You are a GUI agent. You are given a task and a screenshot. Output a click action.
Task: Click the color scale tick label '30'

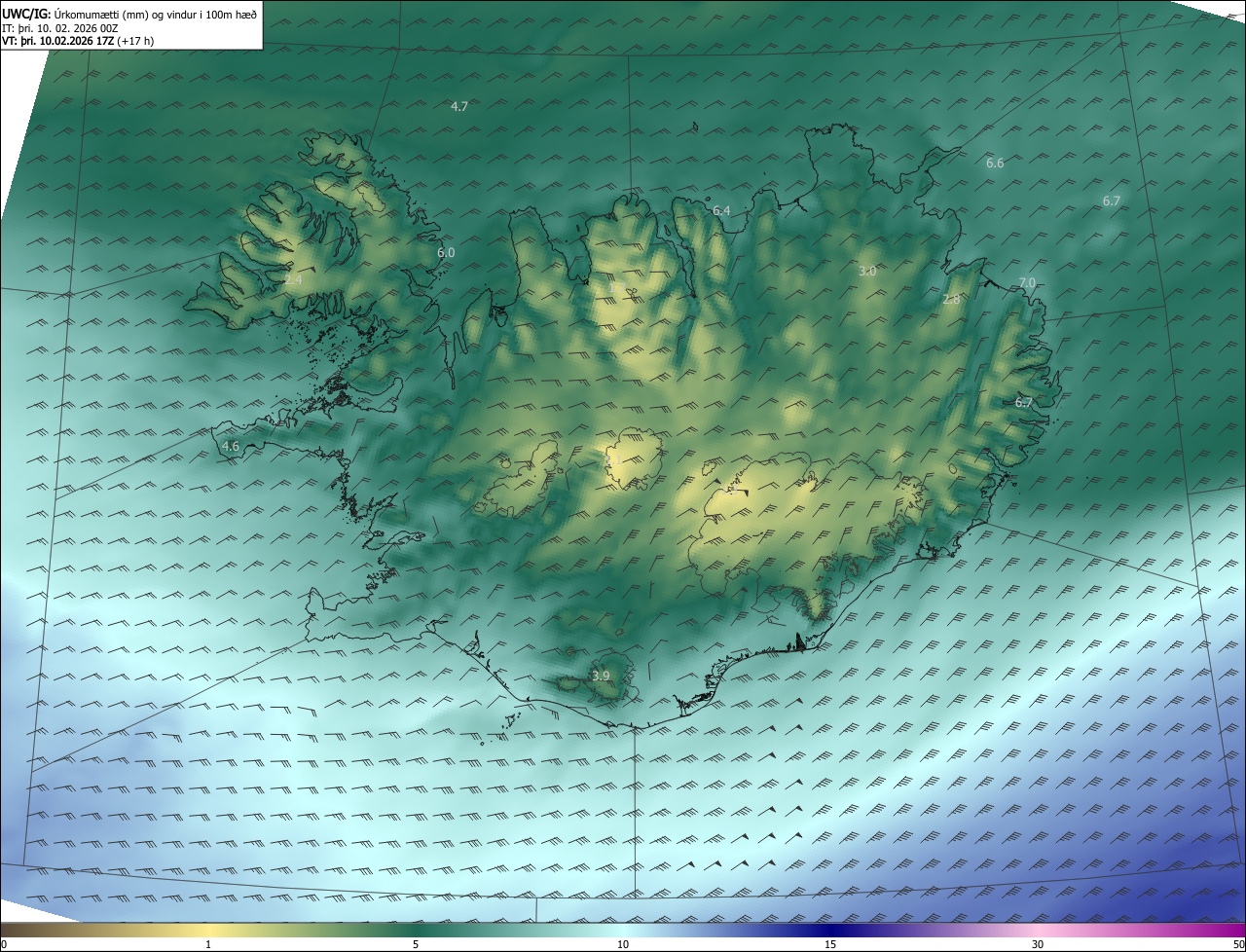click(1038, 944)
